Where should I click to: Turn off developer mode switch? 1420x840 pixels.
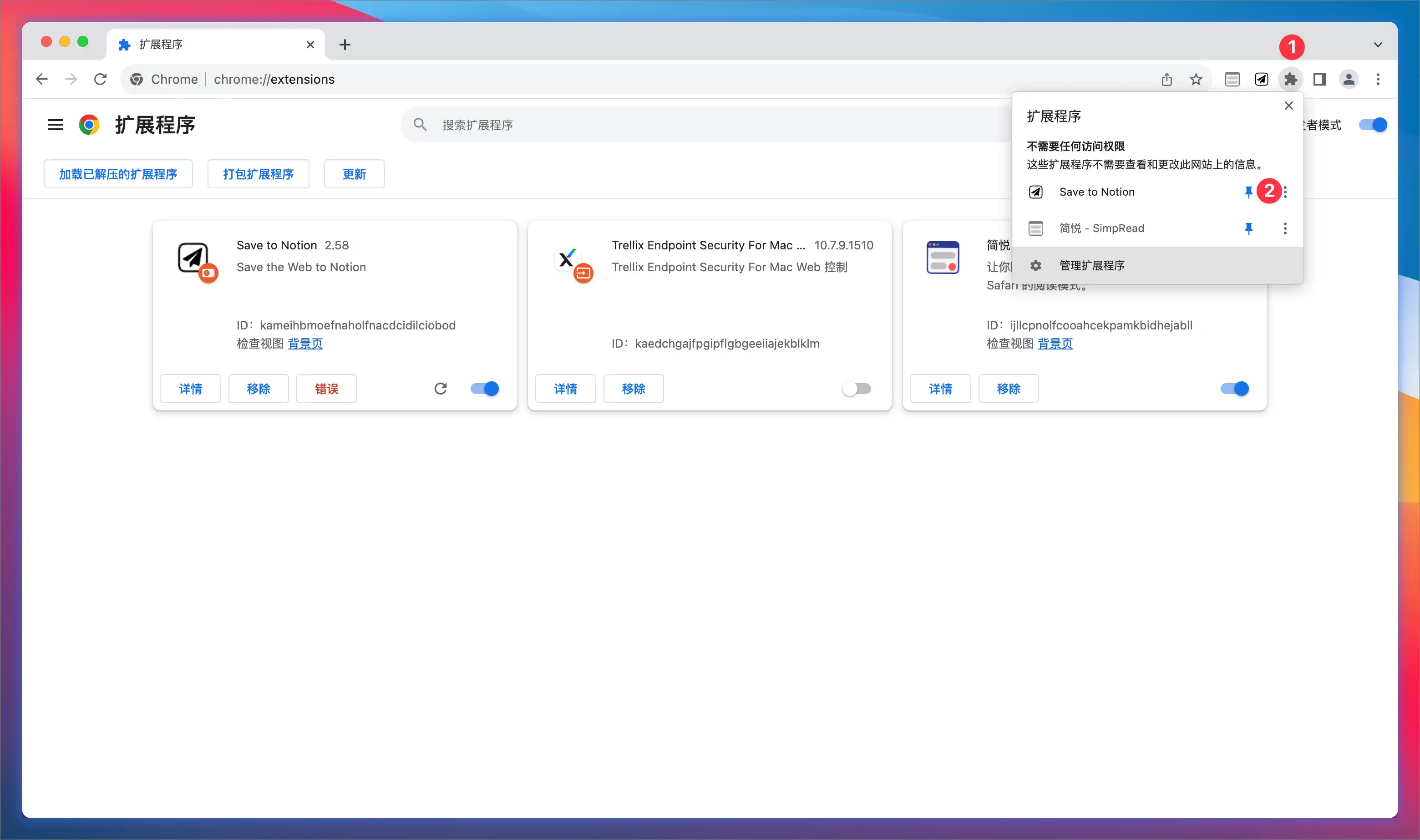click(1374, 125)
